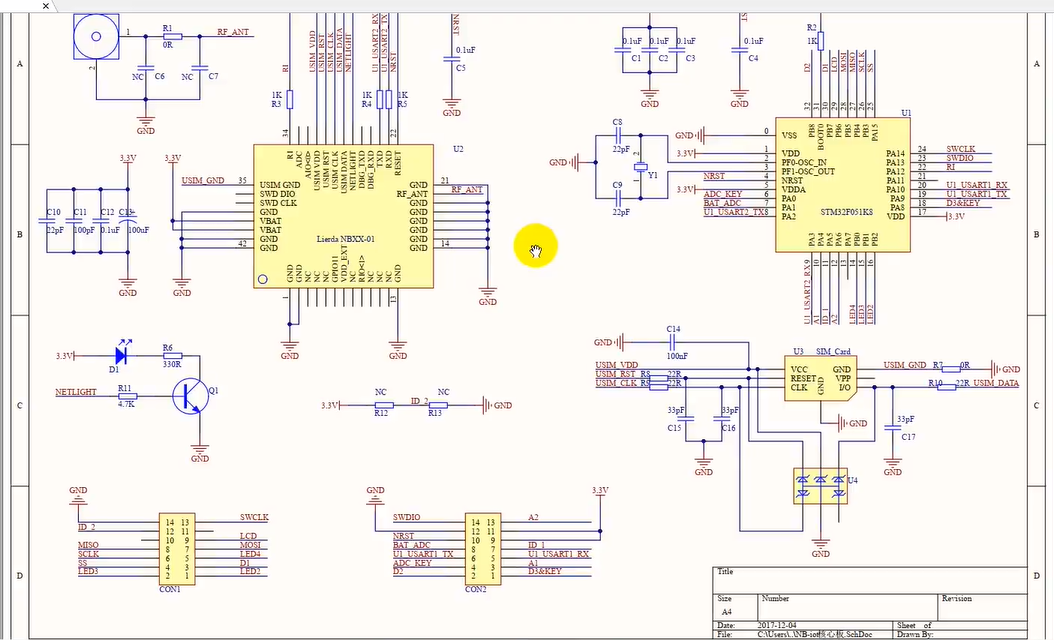
Task: Click SWDIO net label at U1 pin 23
Action: point(959,158)
